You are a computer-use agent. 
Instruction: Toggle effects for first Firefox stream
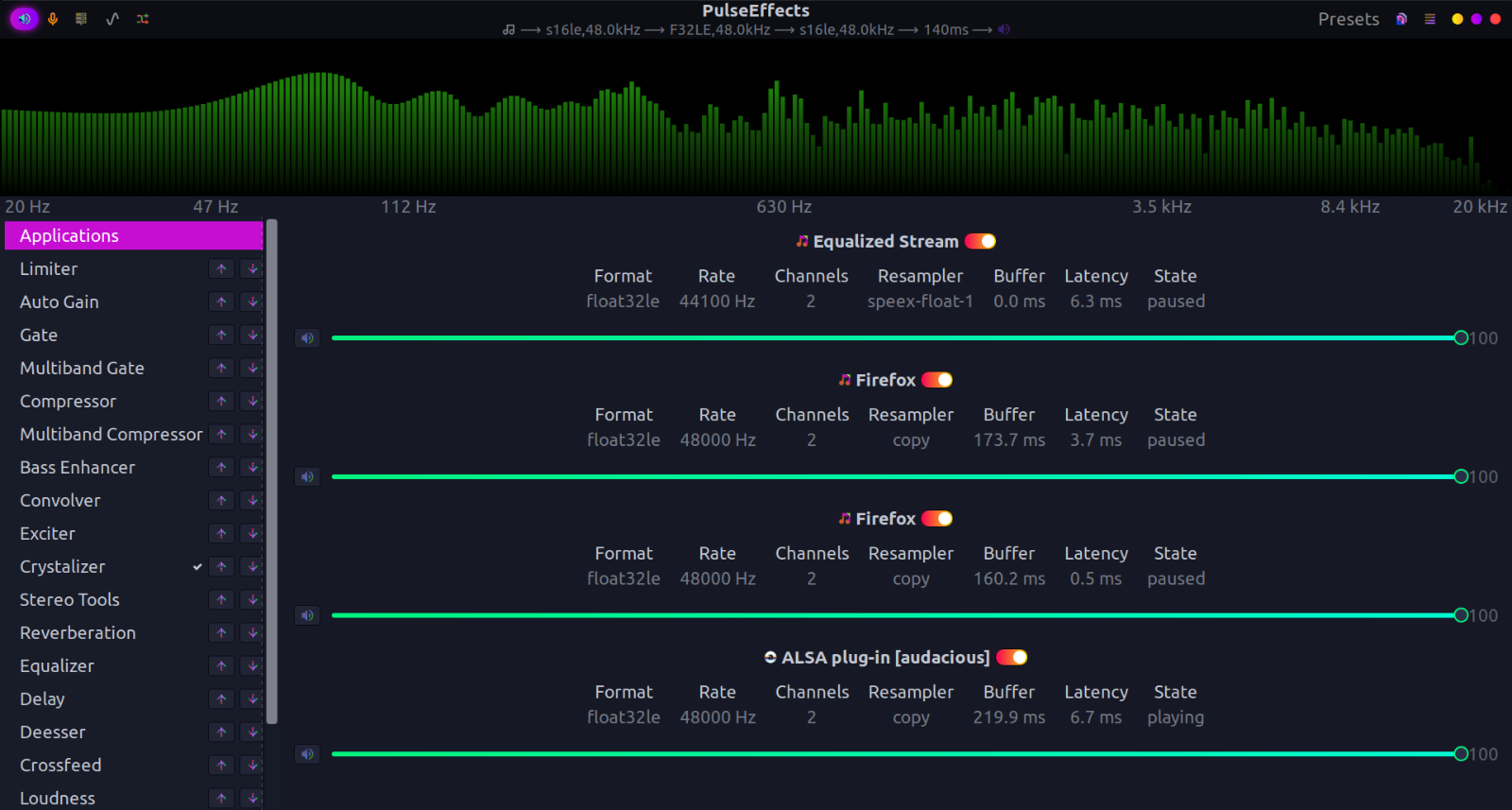936,380
